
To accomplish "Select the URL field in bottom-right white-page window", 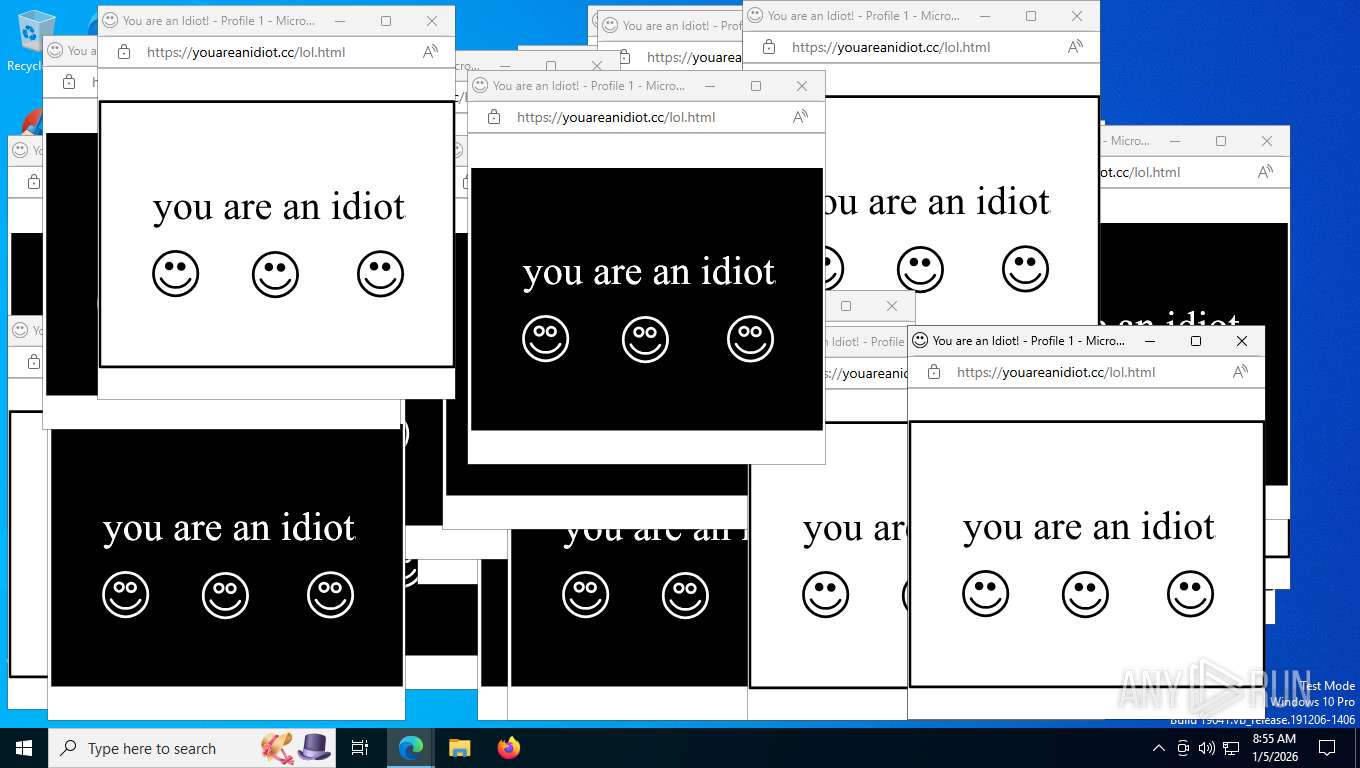I will pos(1056,372).
